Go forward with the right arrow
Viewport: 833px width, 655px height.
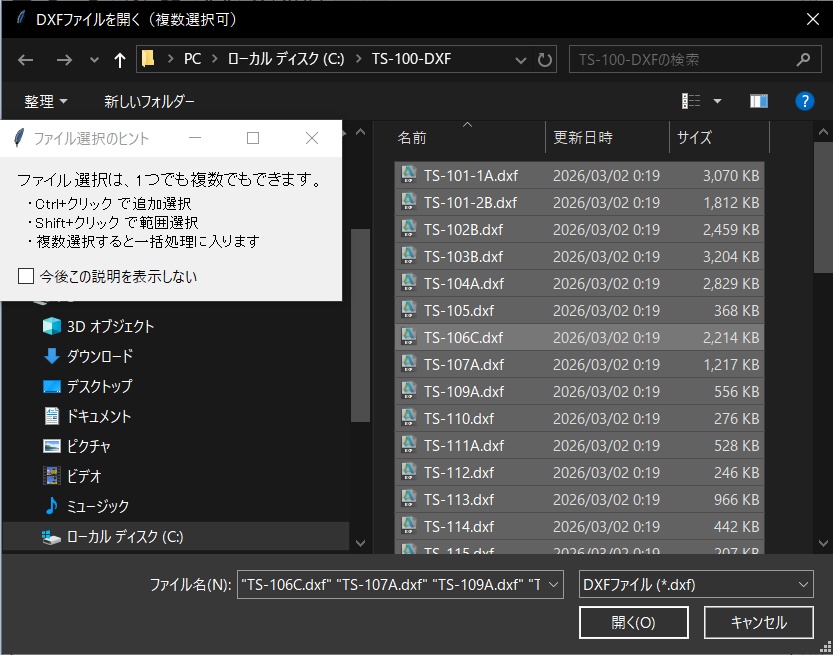(x=62, y=60)
